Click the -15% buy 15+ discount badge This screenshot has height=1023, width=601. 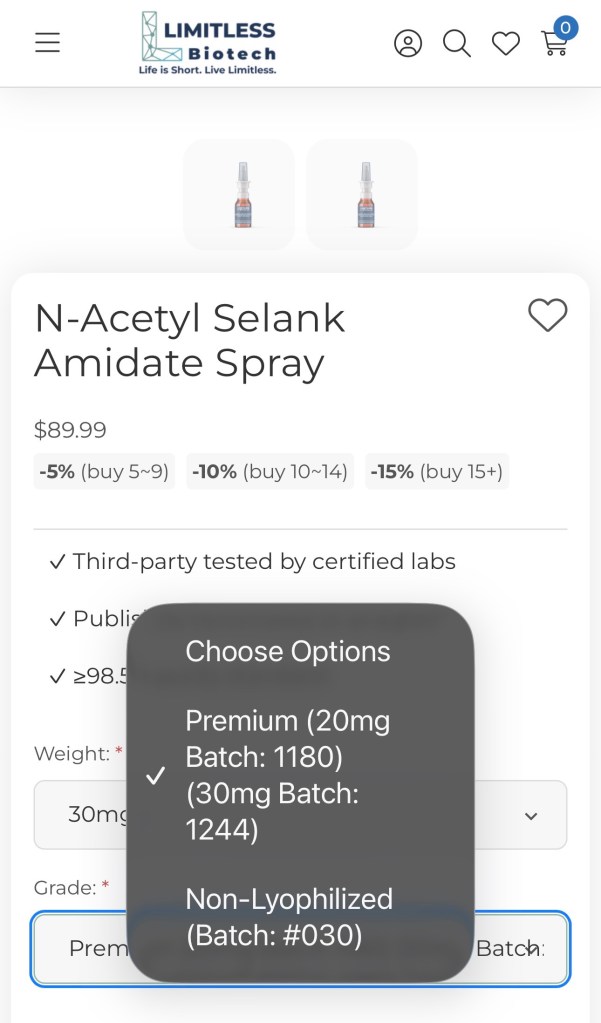tap(437, 472)
